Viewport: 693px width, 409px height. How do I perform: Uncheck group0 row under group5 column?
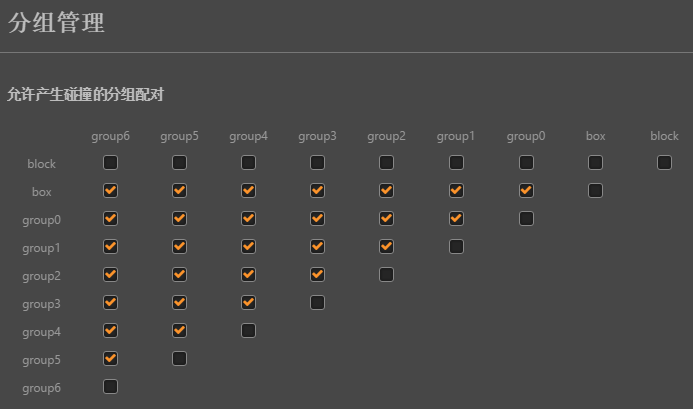[179, 218]
